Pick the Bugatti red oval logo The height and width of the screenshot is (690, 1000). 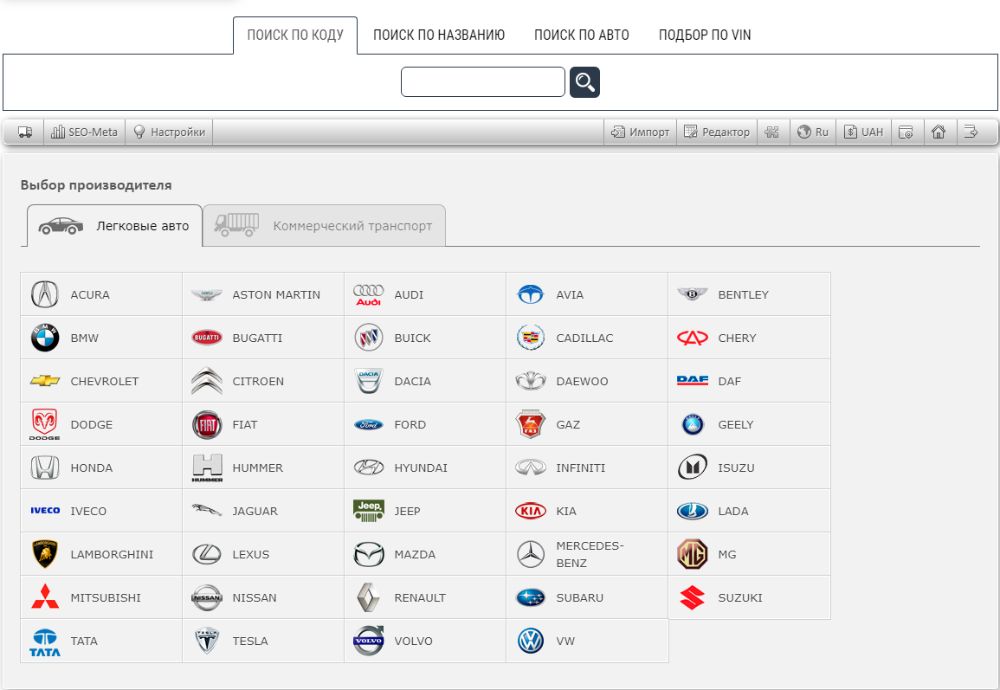pyautogui.click(x=207, y=337)
